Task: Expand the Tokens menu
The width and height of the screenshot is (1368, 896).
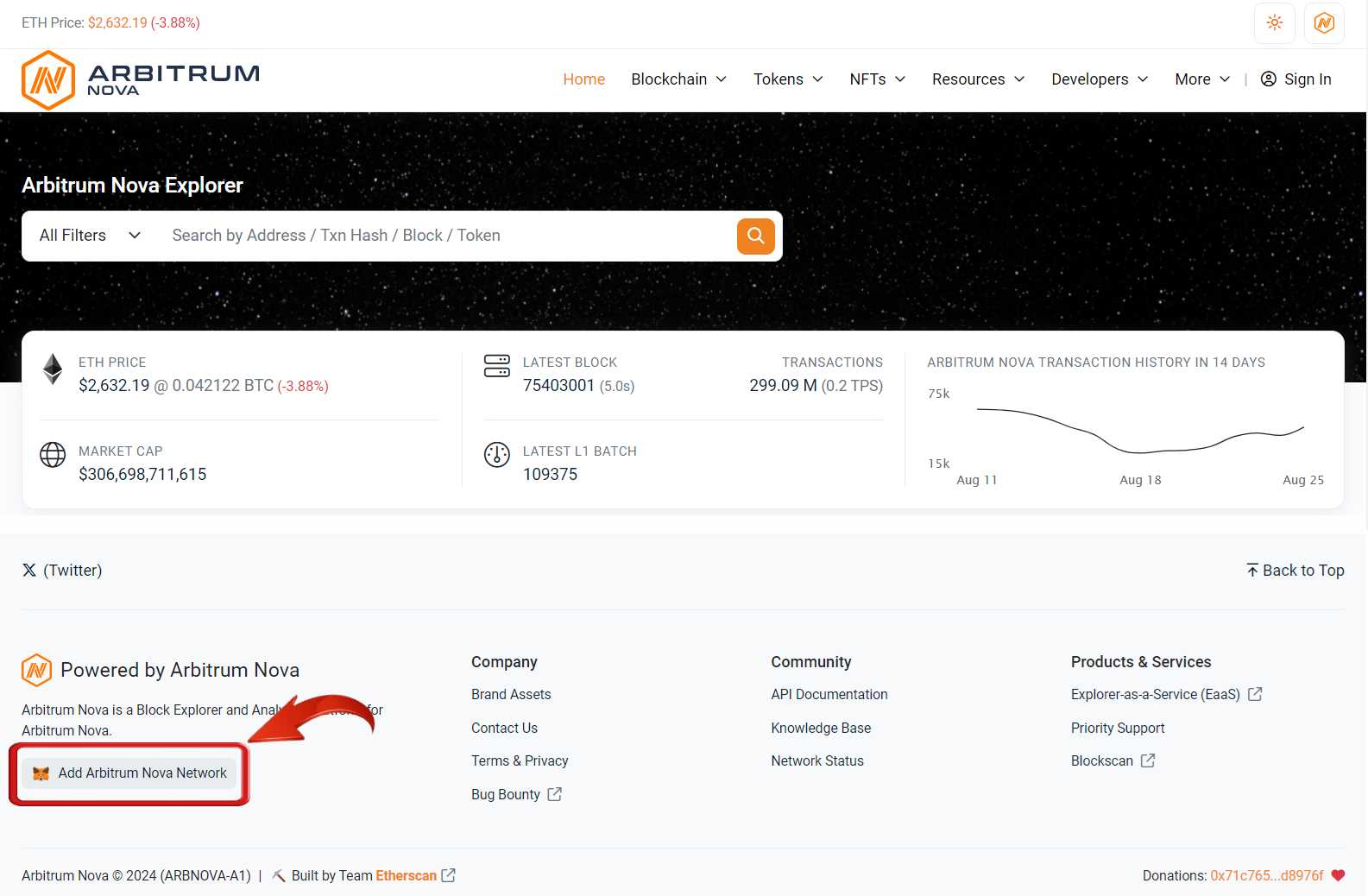Action: point(788,79)
